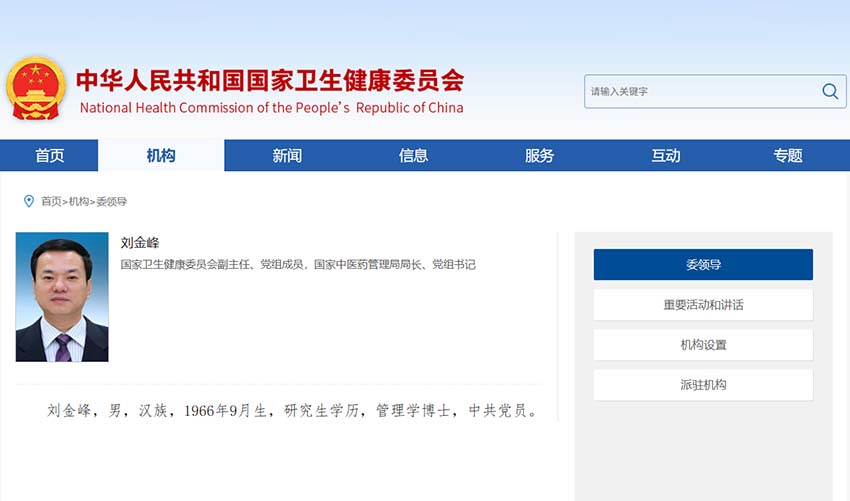Click 委领导 in the breadcrumb trail

pyautogui.click(x=111, y=202)
